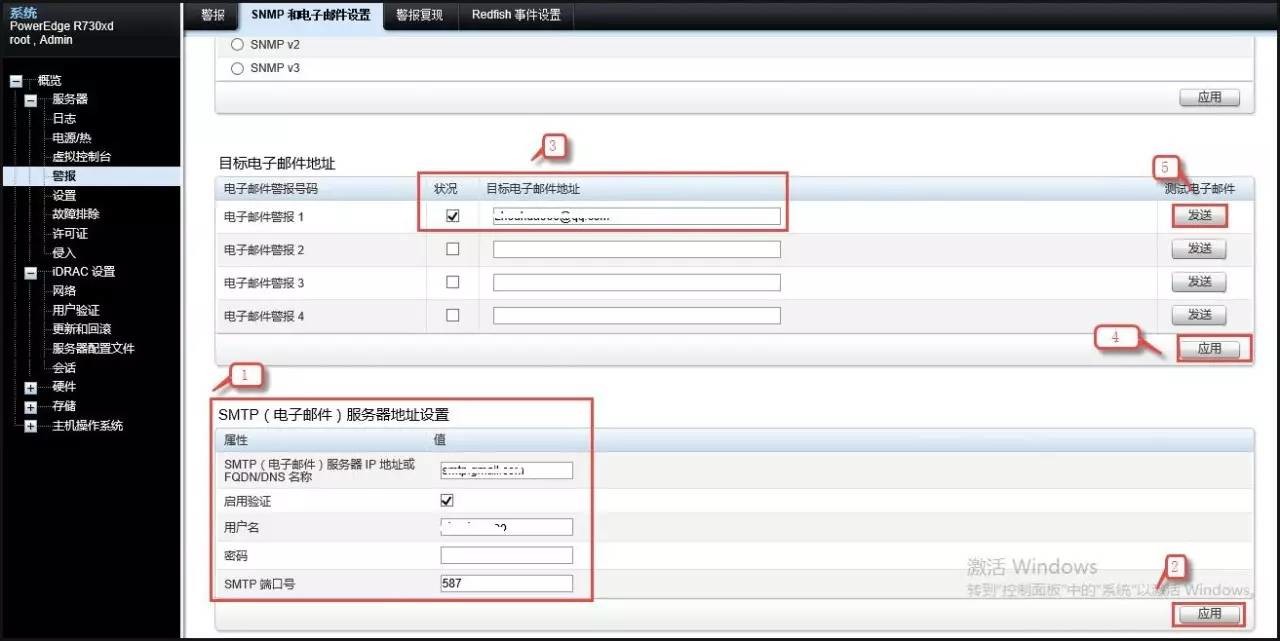Open 概览 in the sidebar
Screen dimensions: 1280x641
click(50, 81)
